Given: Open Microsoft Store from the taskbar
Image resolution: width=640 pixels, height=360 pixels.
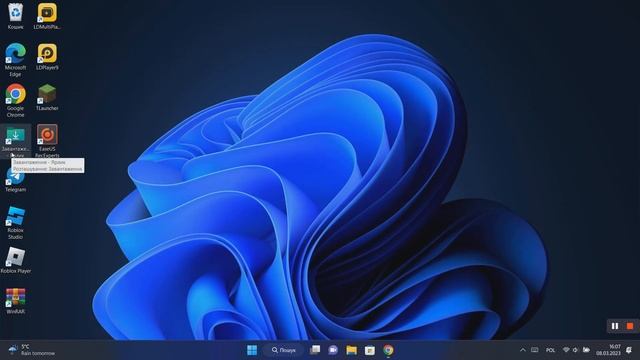Looking at the screenshot, I should pyautogui.click(x=370, y=350).
